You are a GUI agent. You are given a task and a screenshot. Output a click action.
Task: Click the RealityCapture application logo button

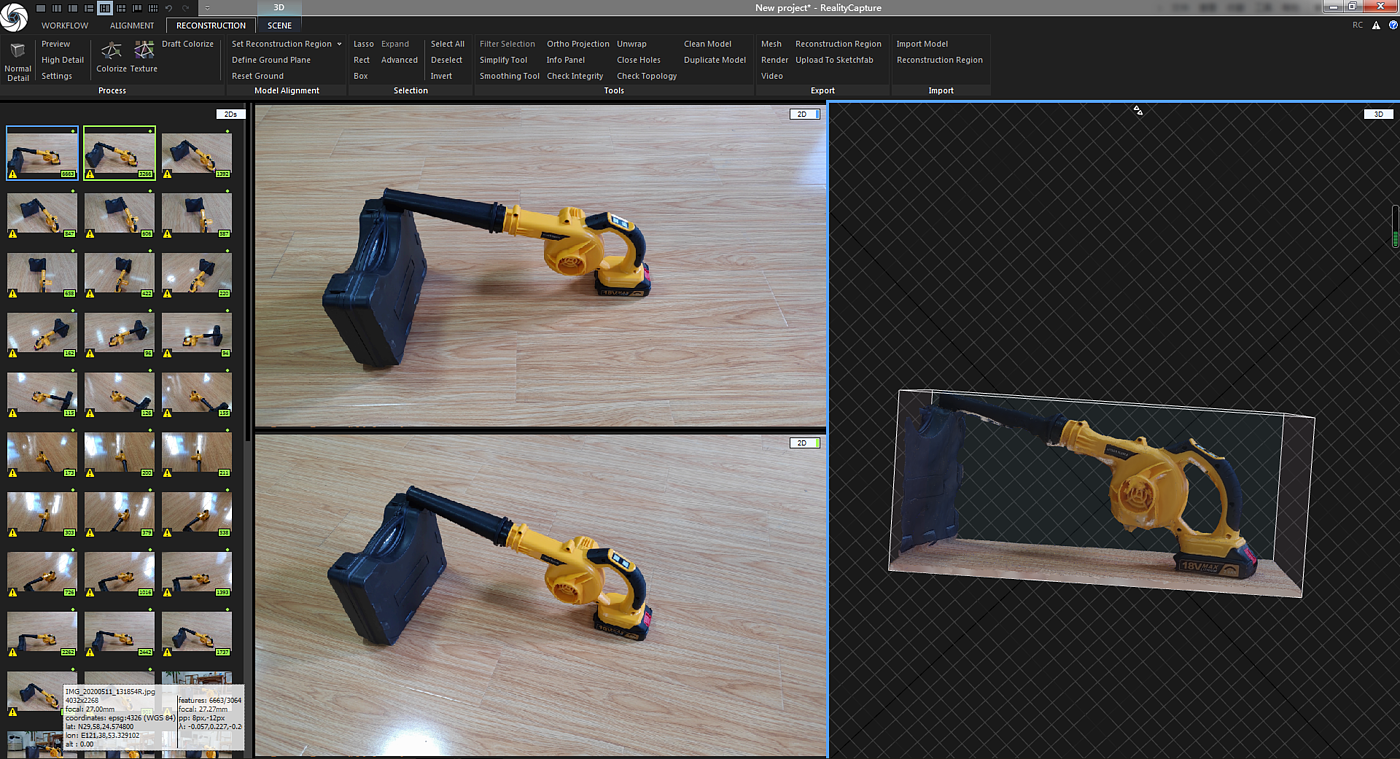click(x=14, y=14)
